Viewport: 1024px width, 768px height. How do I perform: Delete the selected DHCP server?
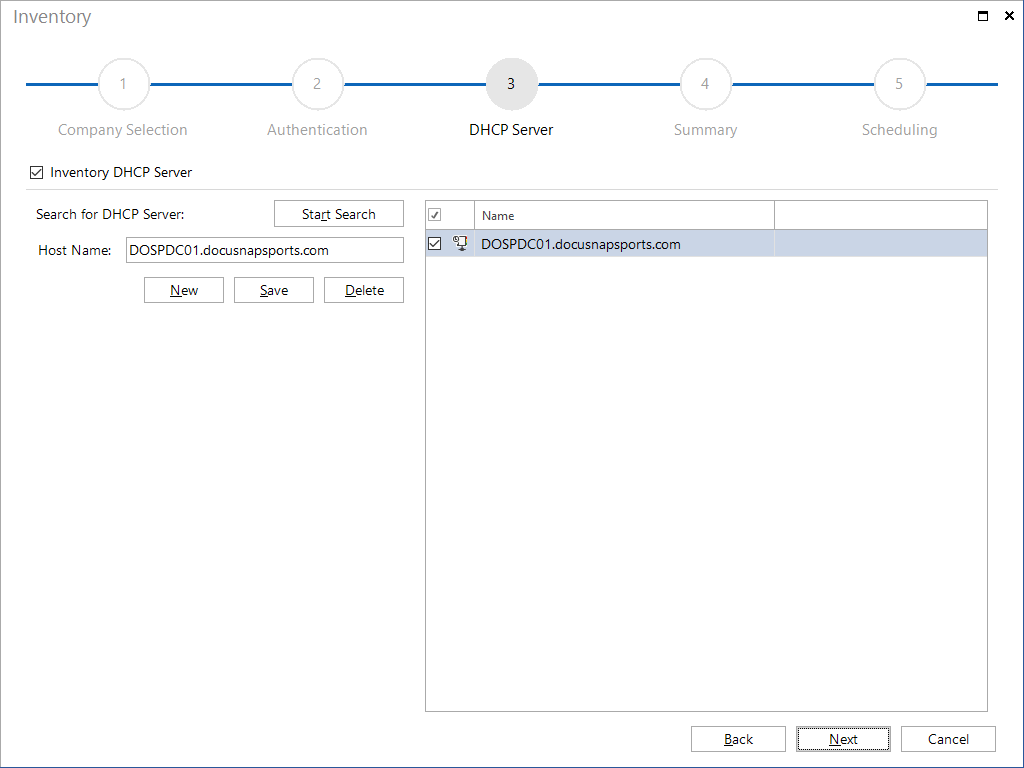tap(364, 290)
